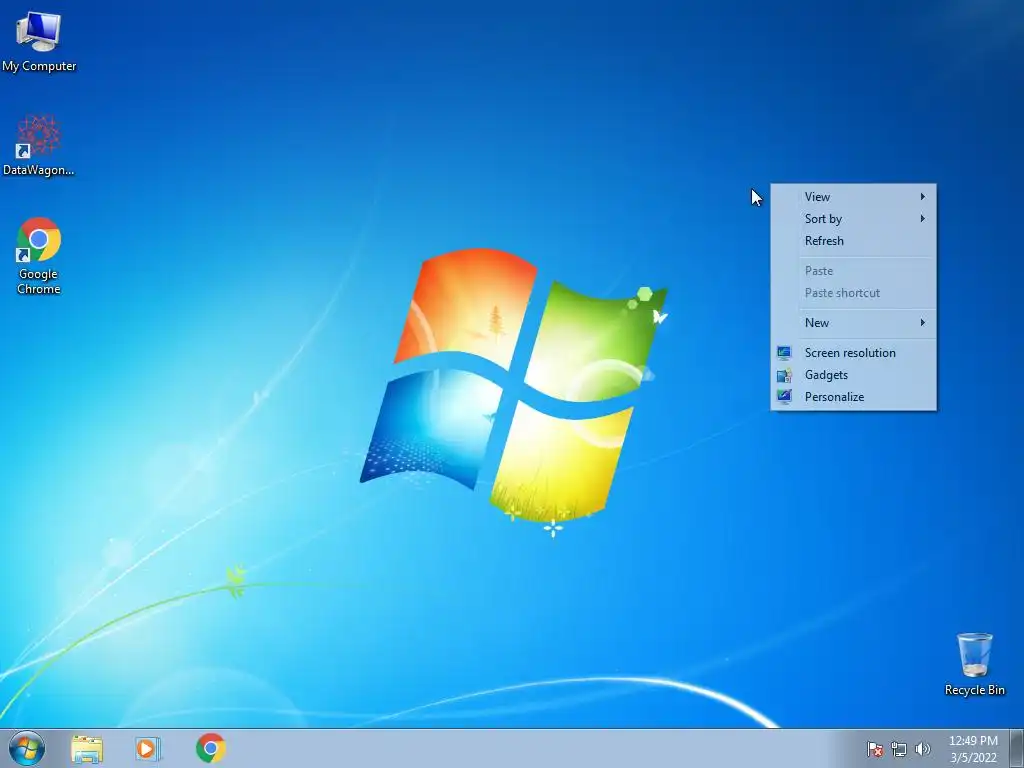Open the New submenu

tap(854, 323)
